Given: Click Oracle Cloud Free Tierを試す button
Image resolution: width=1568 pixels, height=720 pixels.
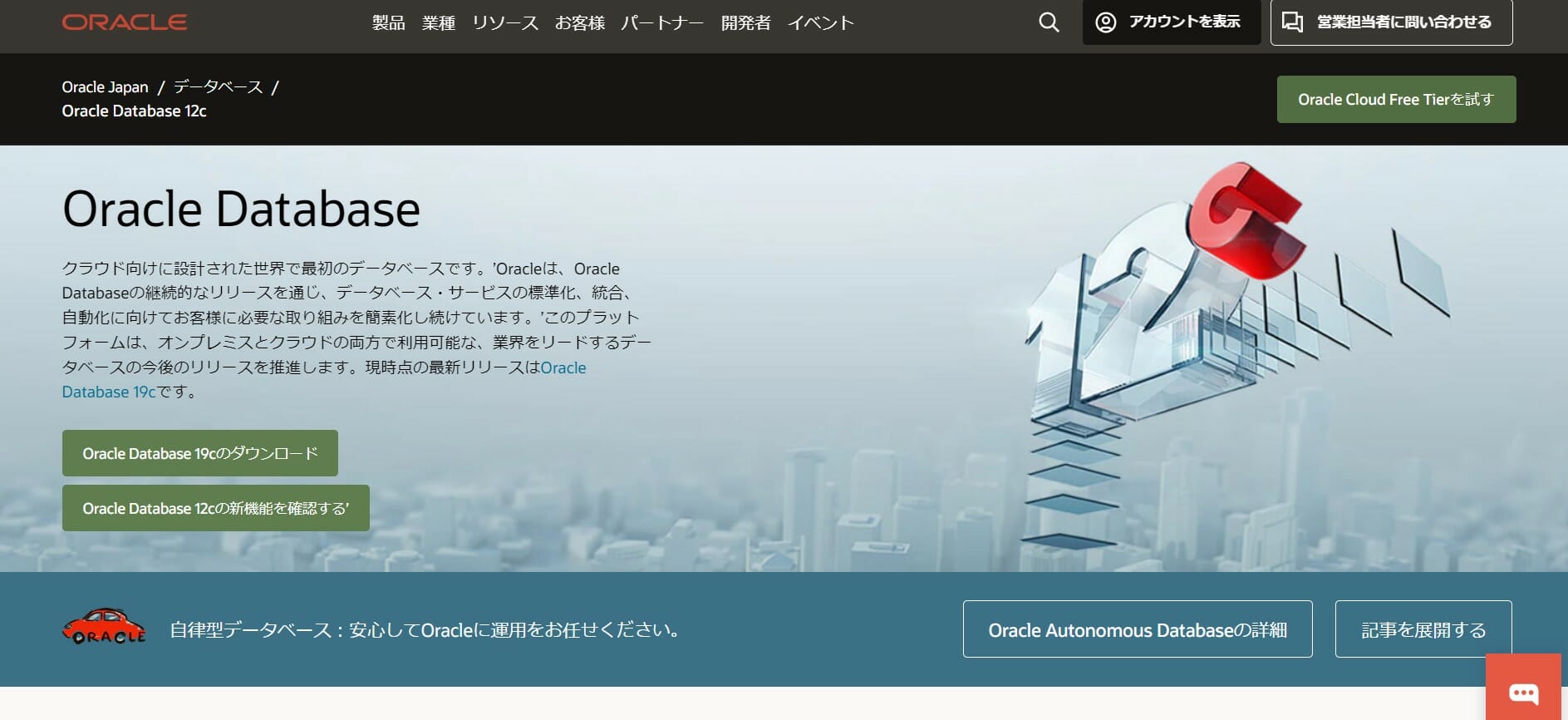Looking at the screenshot, I should [1396, 100].
